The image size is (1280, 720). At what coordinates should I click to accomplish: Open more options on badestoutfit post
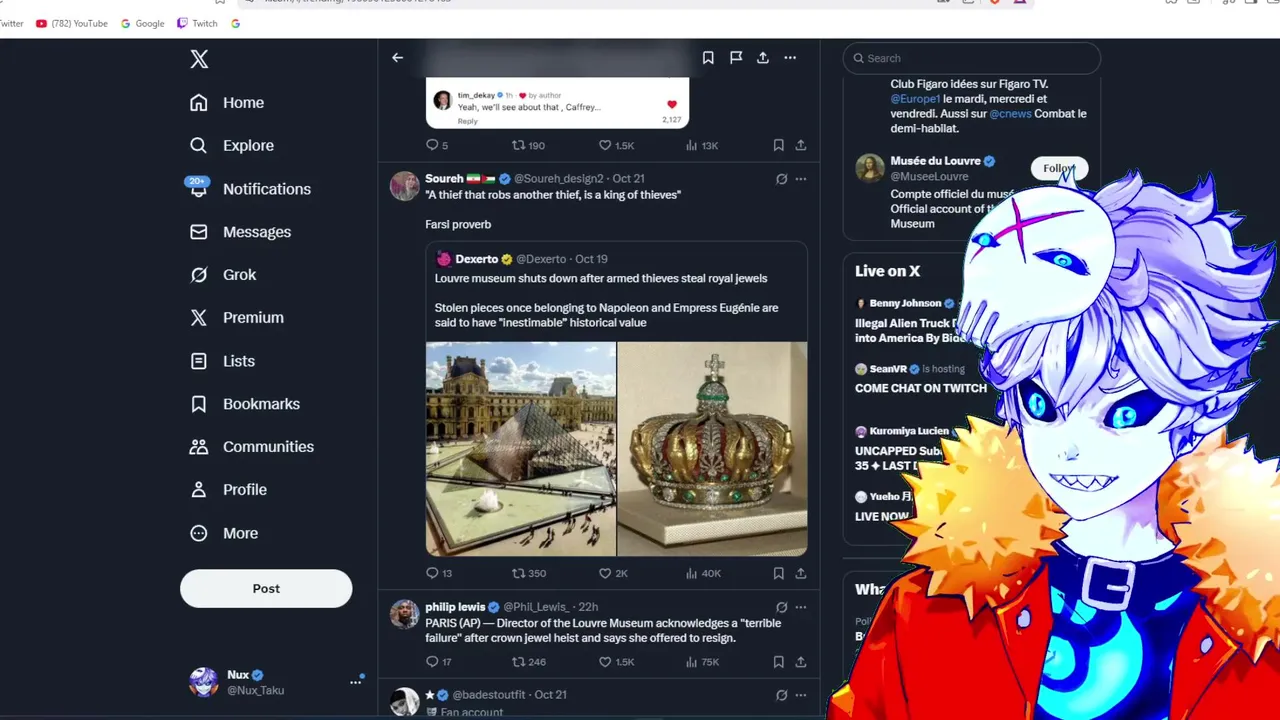click(801, 695)
